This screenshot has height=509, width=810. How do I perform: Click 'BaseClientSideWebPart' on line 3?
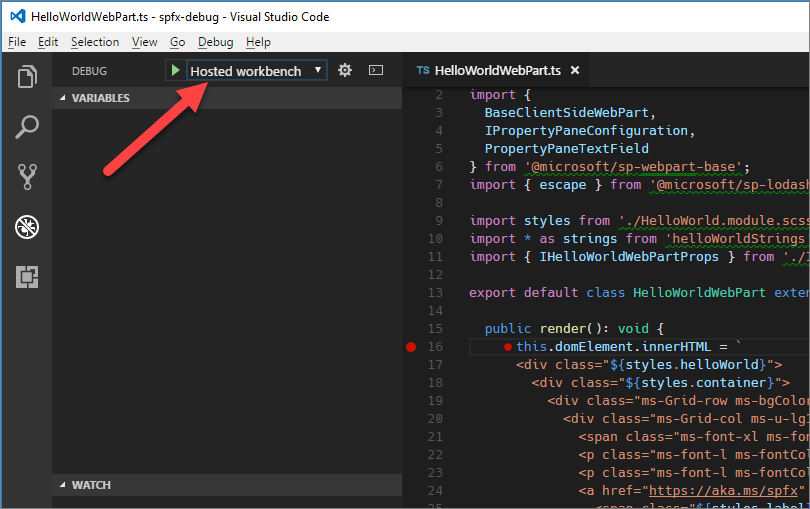[x=567, y=113]
